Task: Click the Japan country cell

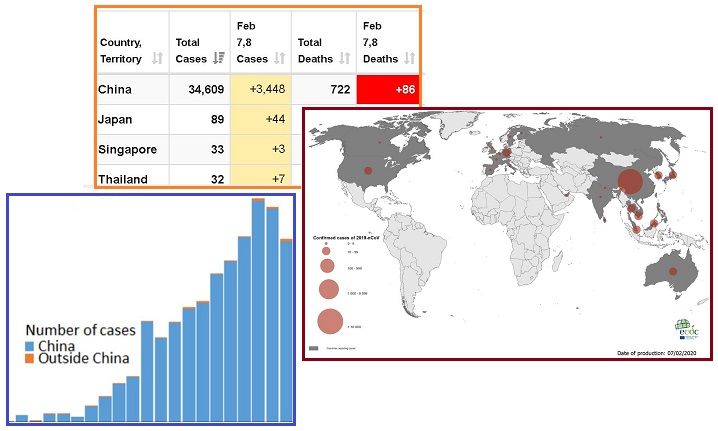Action: [130, 120]
